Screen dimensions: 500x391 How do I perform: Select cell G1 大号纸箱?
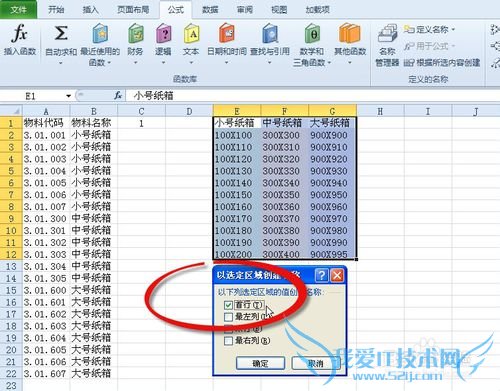coord(332,123)
